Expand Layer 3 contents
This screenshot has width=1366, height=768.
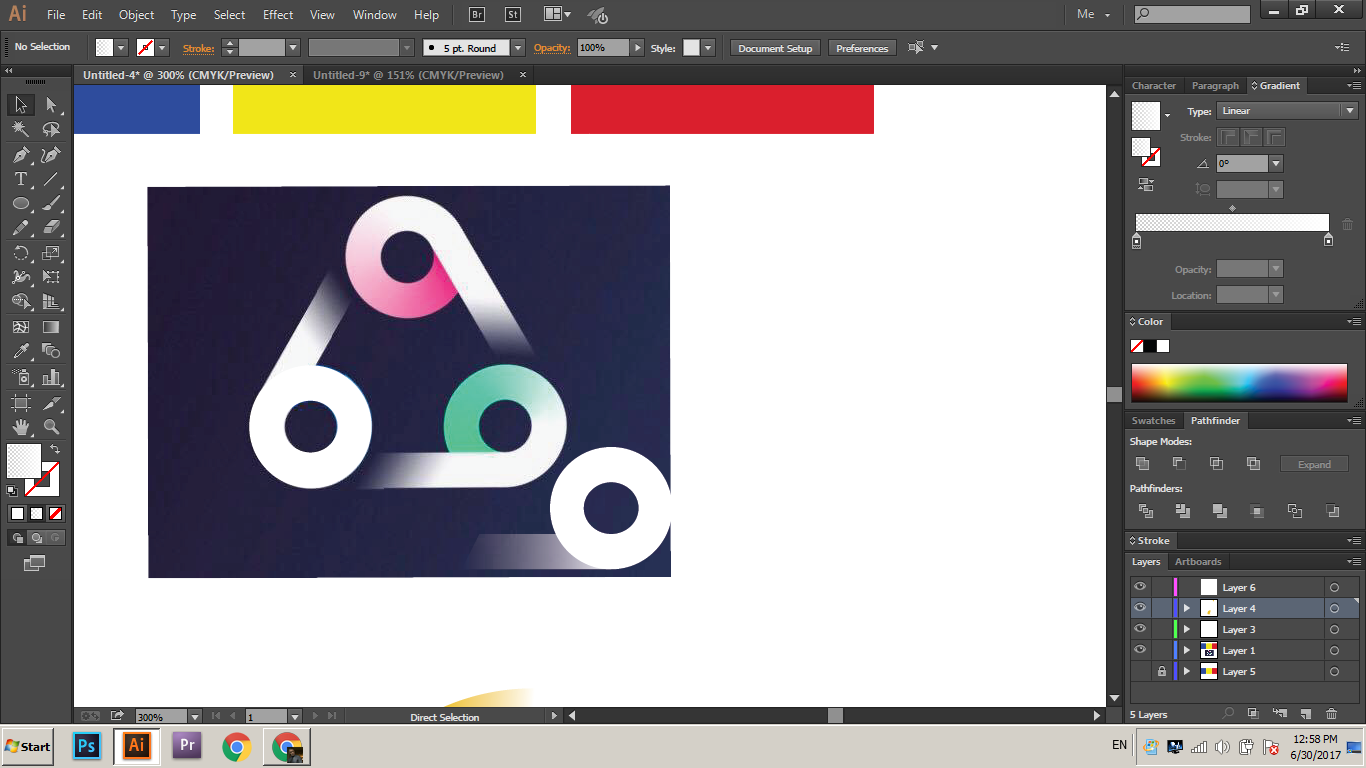[1187, 629]
